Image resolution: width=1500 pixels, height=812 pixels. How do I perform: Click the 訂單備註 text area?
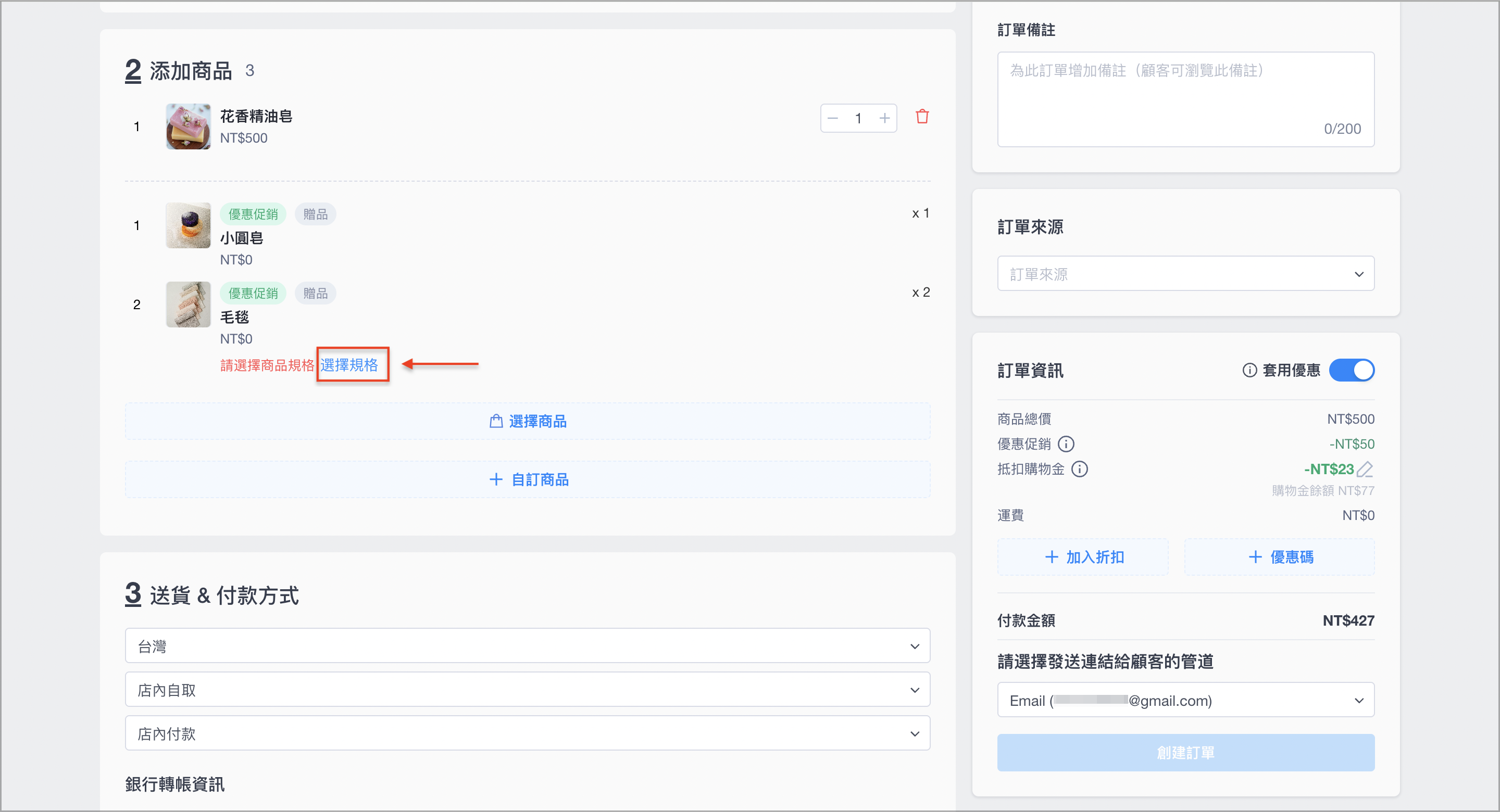click(x=1185, y=99)
